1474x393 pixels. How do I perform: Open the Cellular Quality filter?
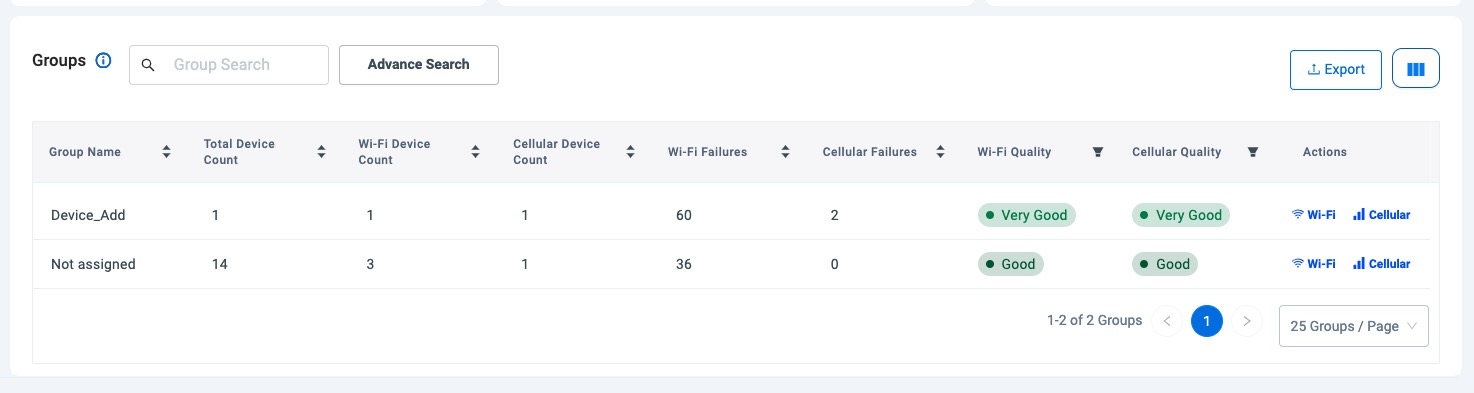tap(1253, 152)
